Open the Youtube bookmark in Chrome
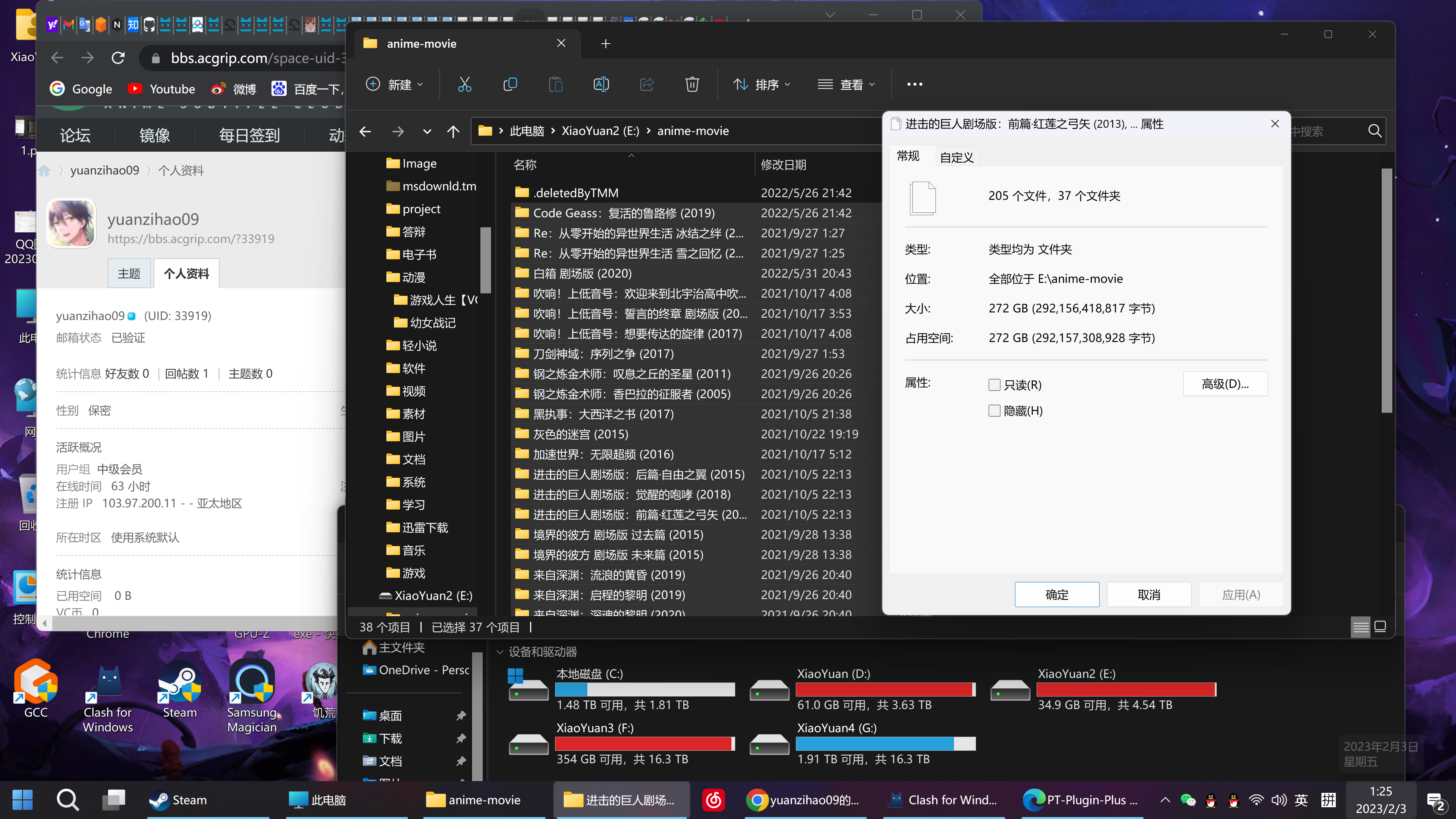 161,89
